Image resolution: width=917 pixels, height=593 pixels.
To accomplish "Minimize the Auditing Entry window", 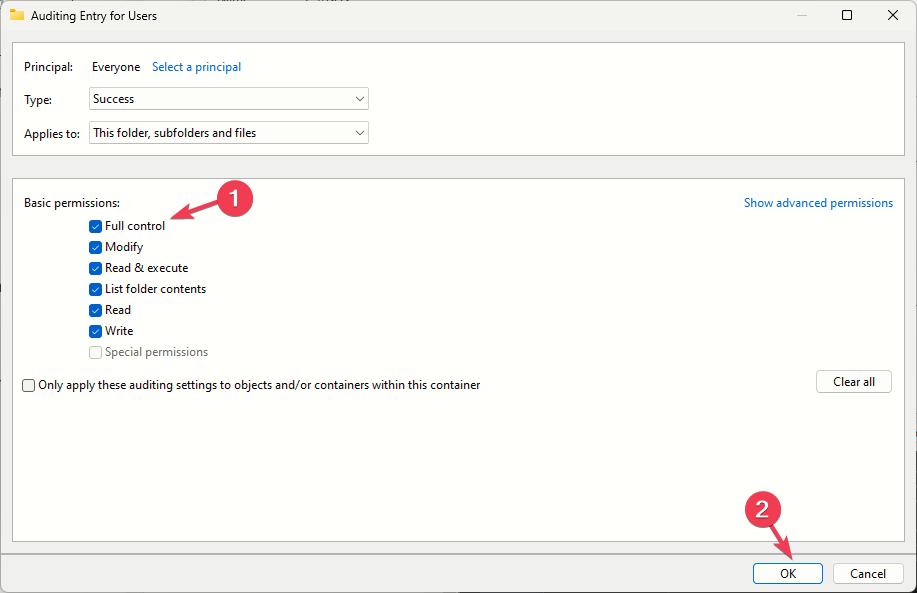I will pos(801,15).
